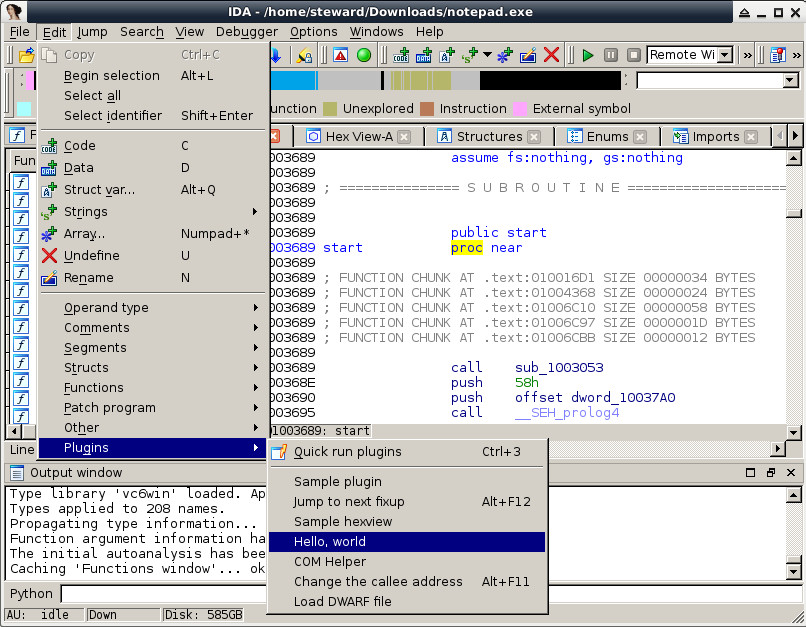Click the red warning triangle toolbar icon

tap(340, 55)
